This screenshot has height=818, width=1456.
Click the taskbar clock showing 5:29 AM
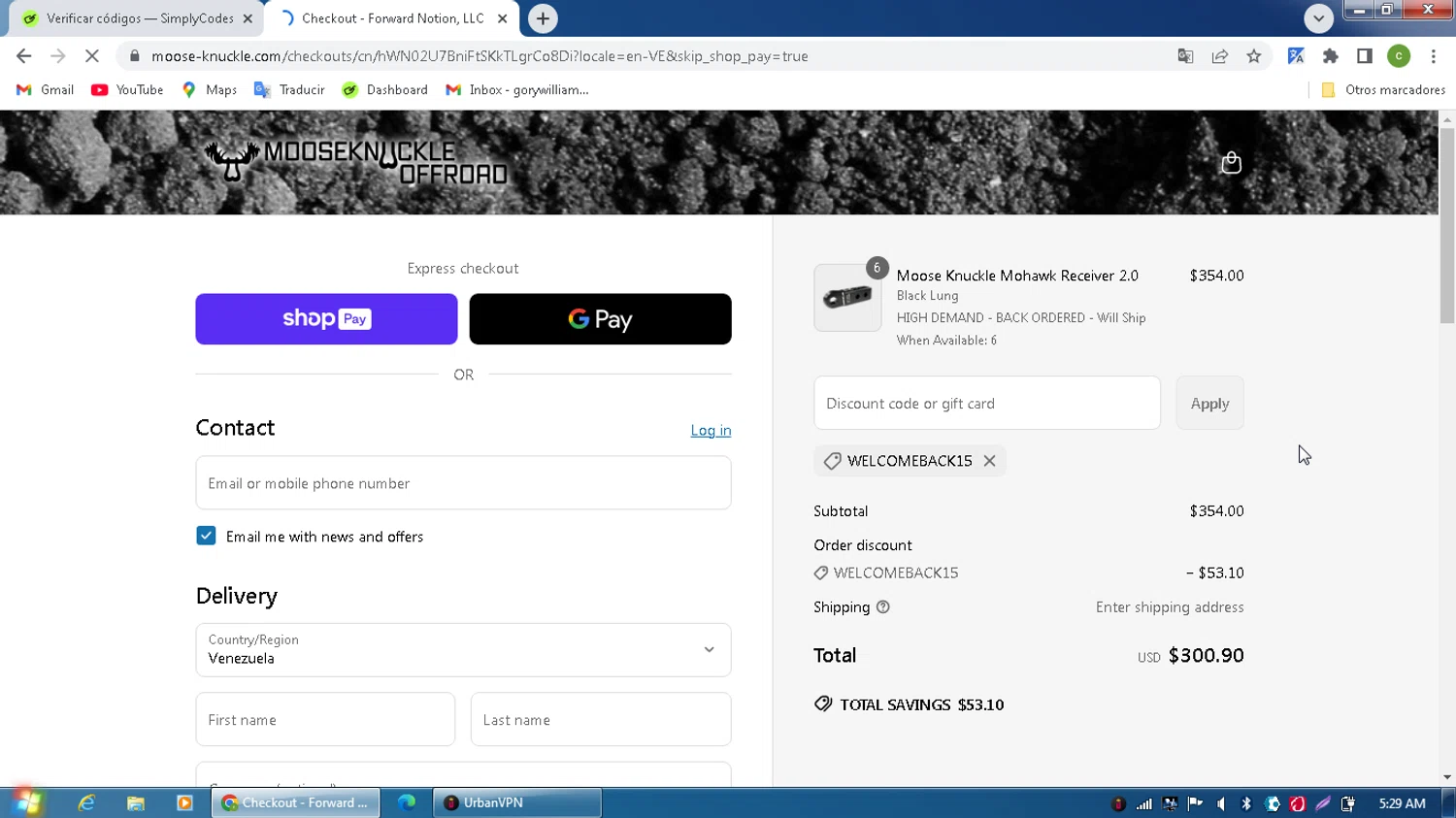(1402, 803)
